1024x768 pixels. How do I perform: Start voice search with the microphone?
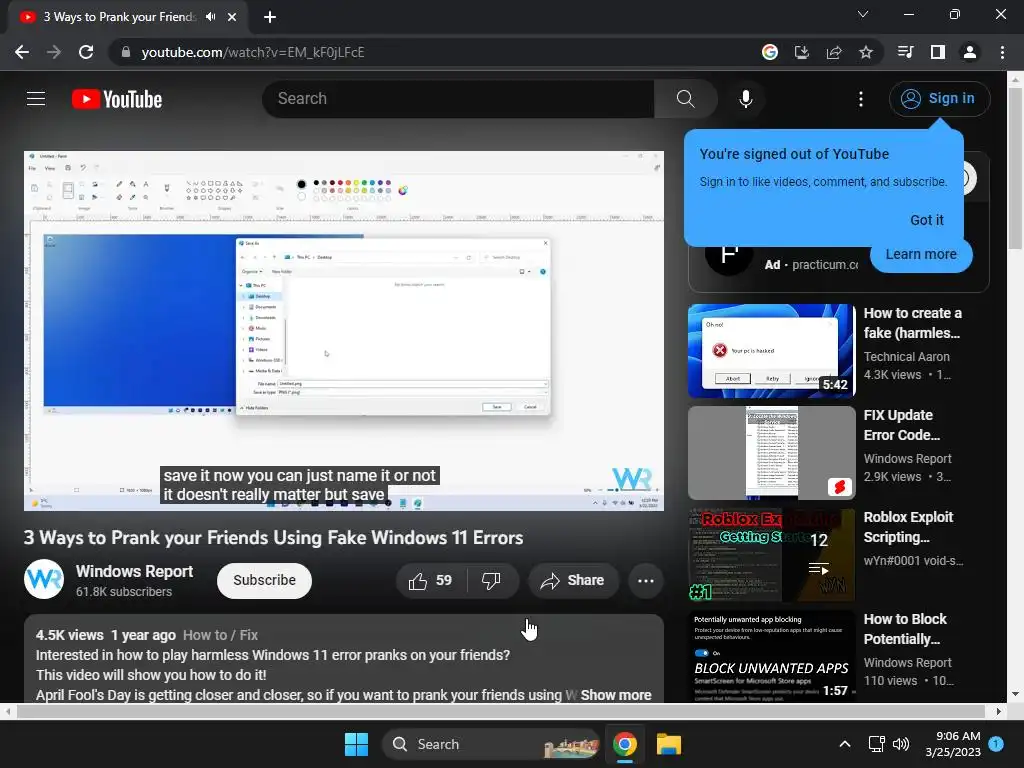(745, 99)
